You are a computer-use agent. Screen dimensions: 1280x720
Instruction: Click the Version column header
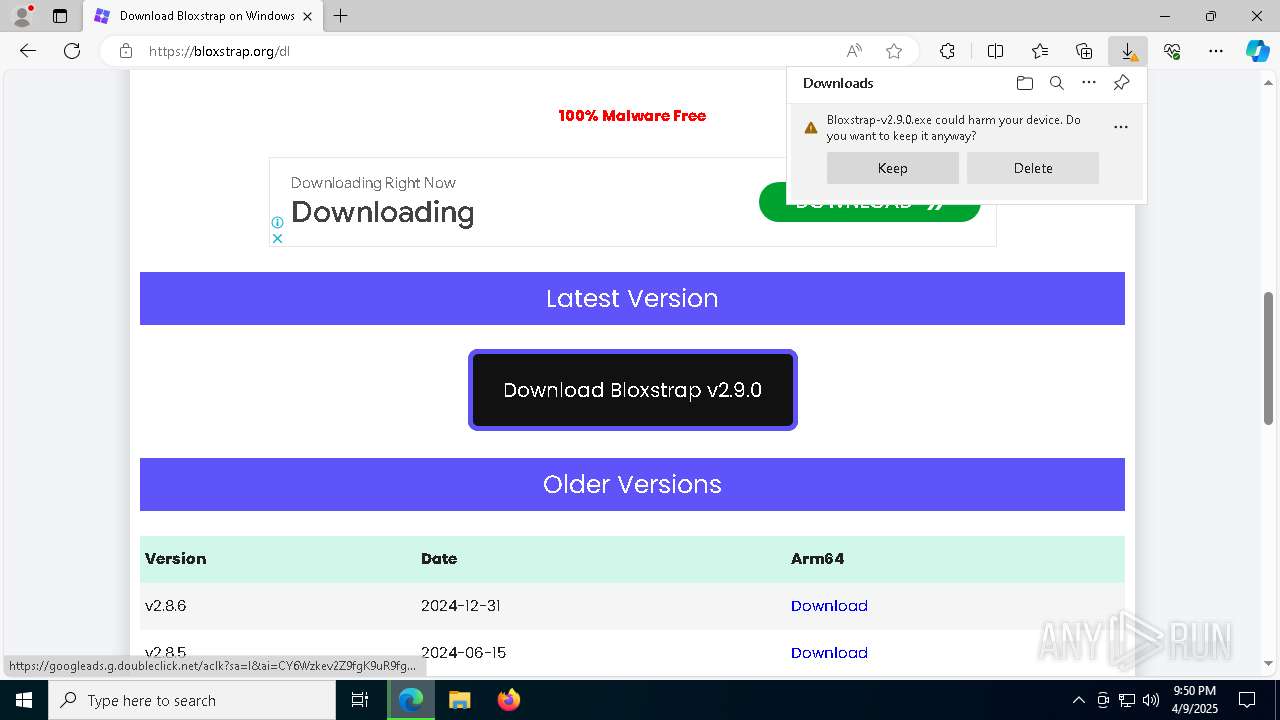(176, 559)
